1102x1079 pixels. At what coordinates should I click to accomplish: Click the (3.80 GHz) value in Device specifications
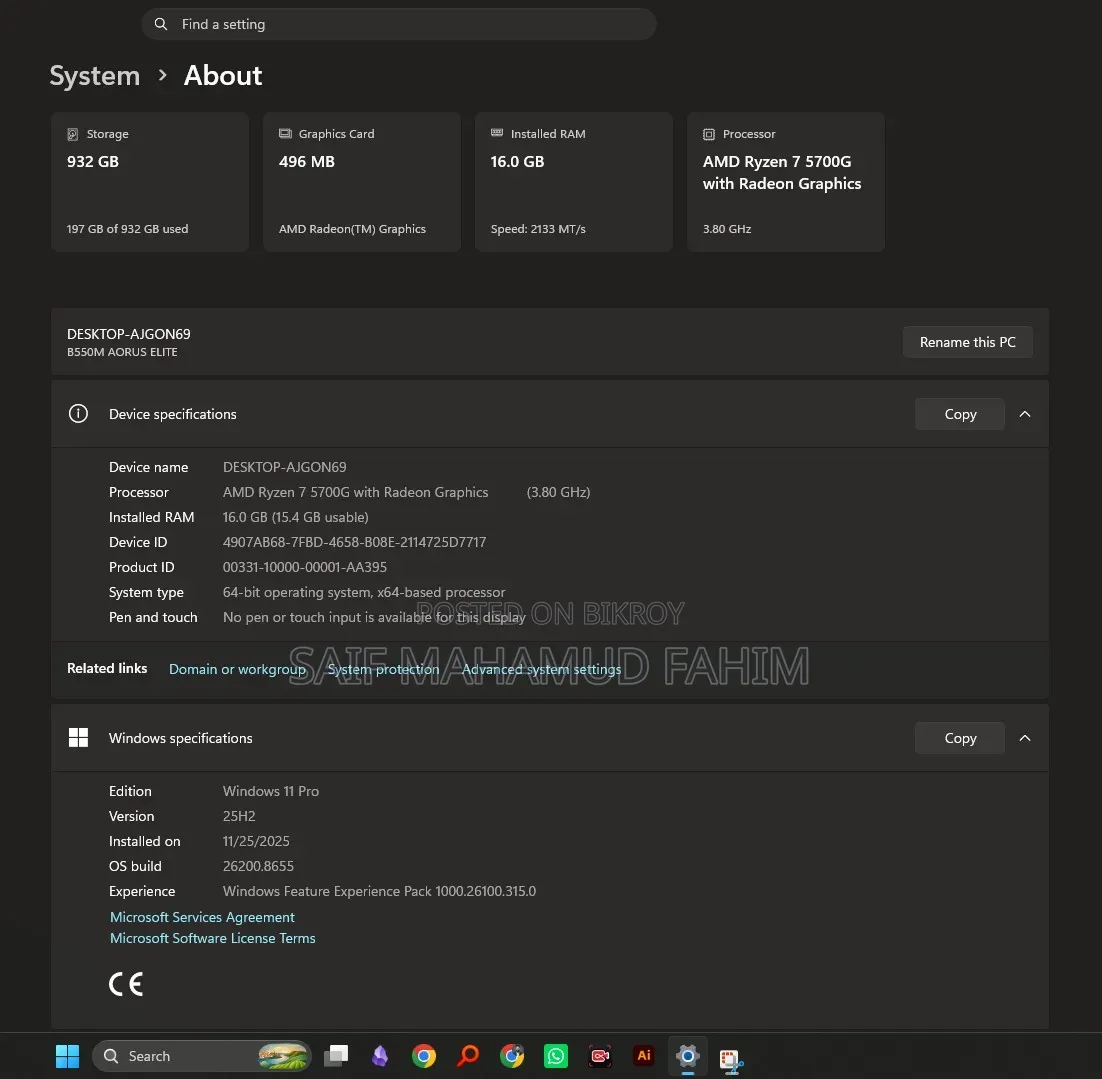coord(558,492)
